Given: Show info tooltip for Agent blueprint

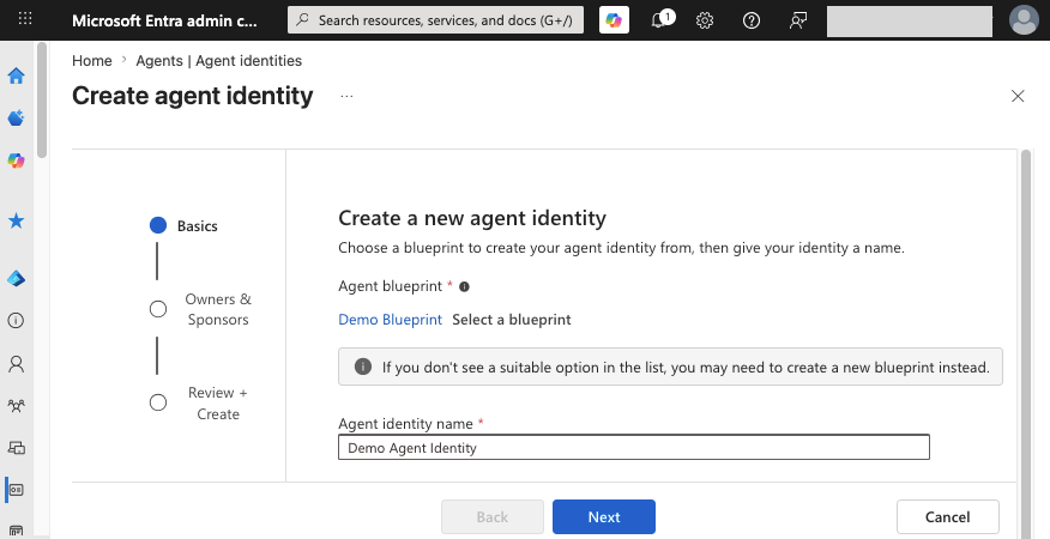Looking at the screenshot, I should pyautogui.click(x=464, y=287).
